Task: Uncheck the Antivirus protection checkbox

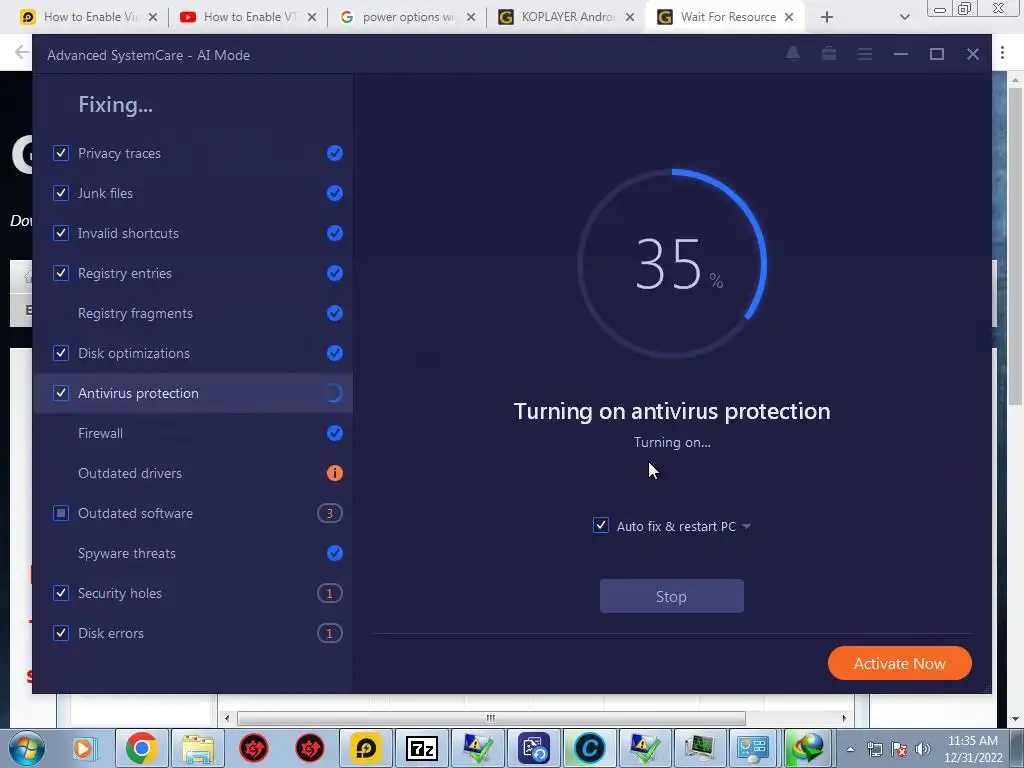Action: point(61,393)
